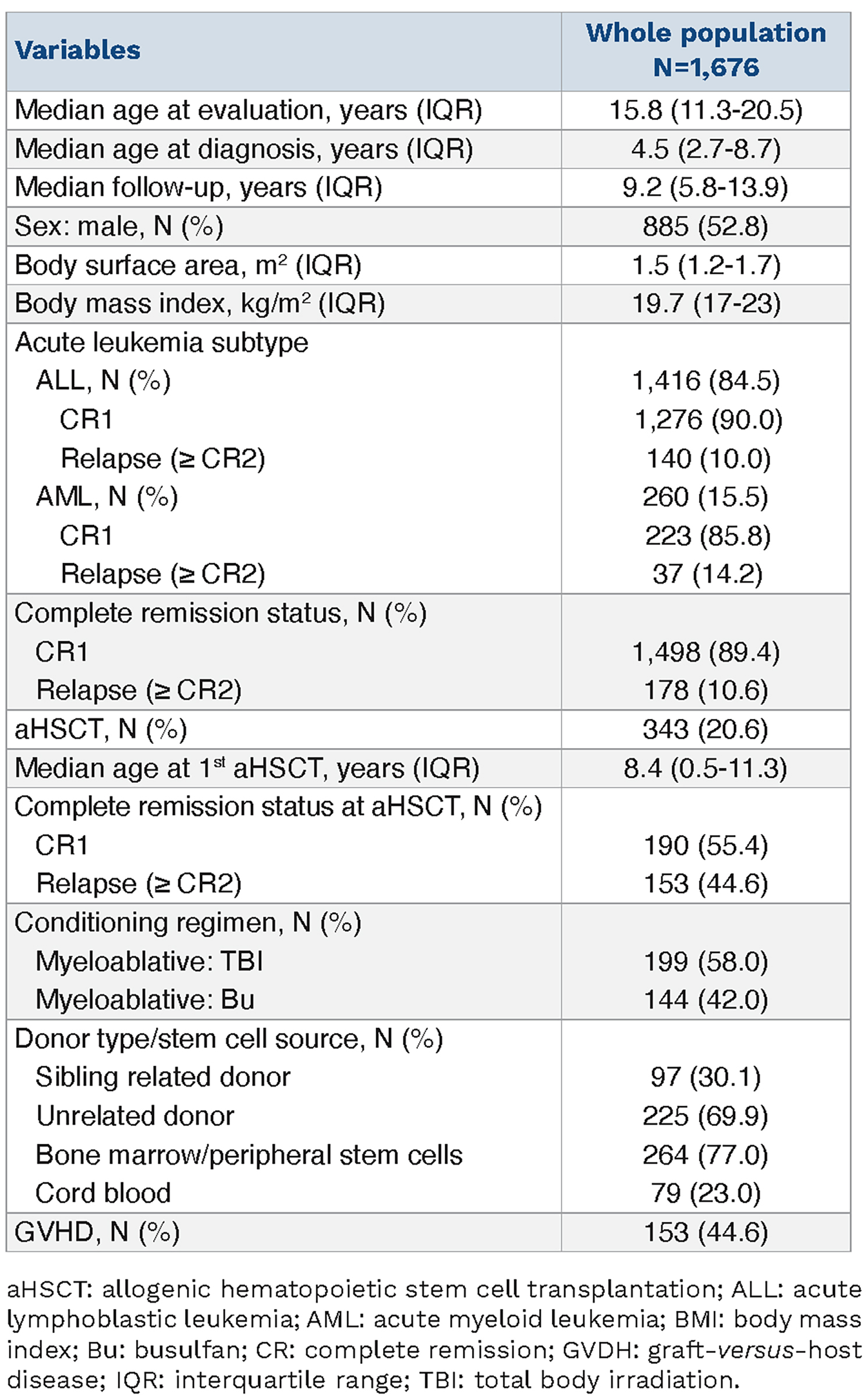868x1400 pixels.
Task: Click the Whole population N=1,676 header
Action: click(706, 50)
